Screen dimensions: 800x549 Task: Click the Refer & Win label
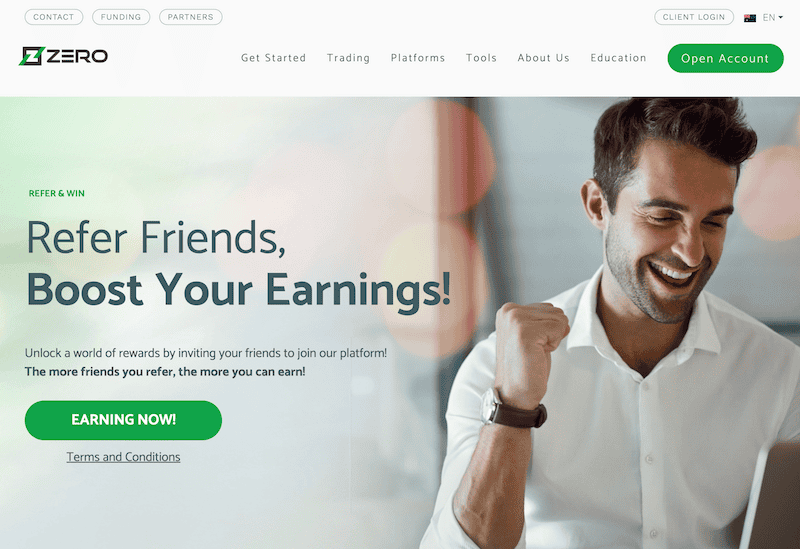[57, 193]
